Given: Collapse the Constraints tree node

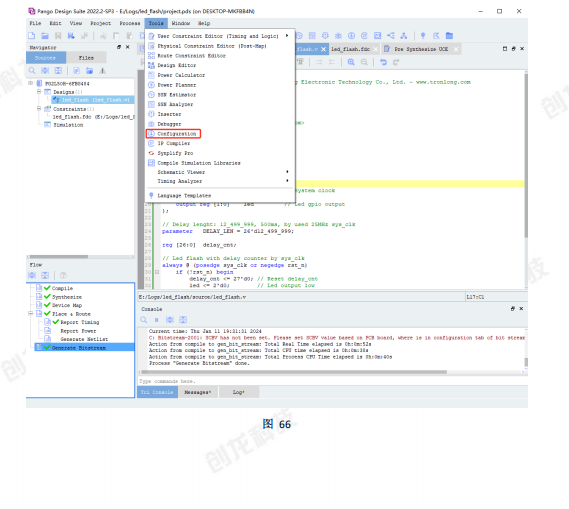Looking at the screenshot, I should (39, 108).
